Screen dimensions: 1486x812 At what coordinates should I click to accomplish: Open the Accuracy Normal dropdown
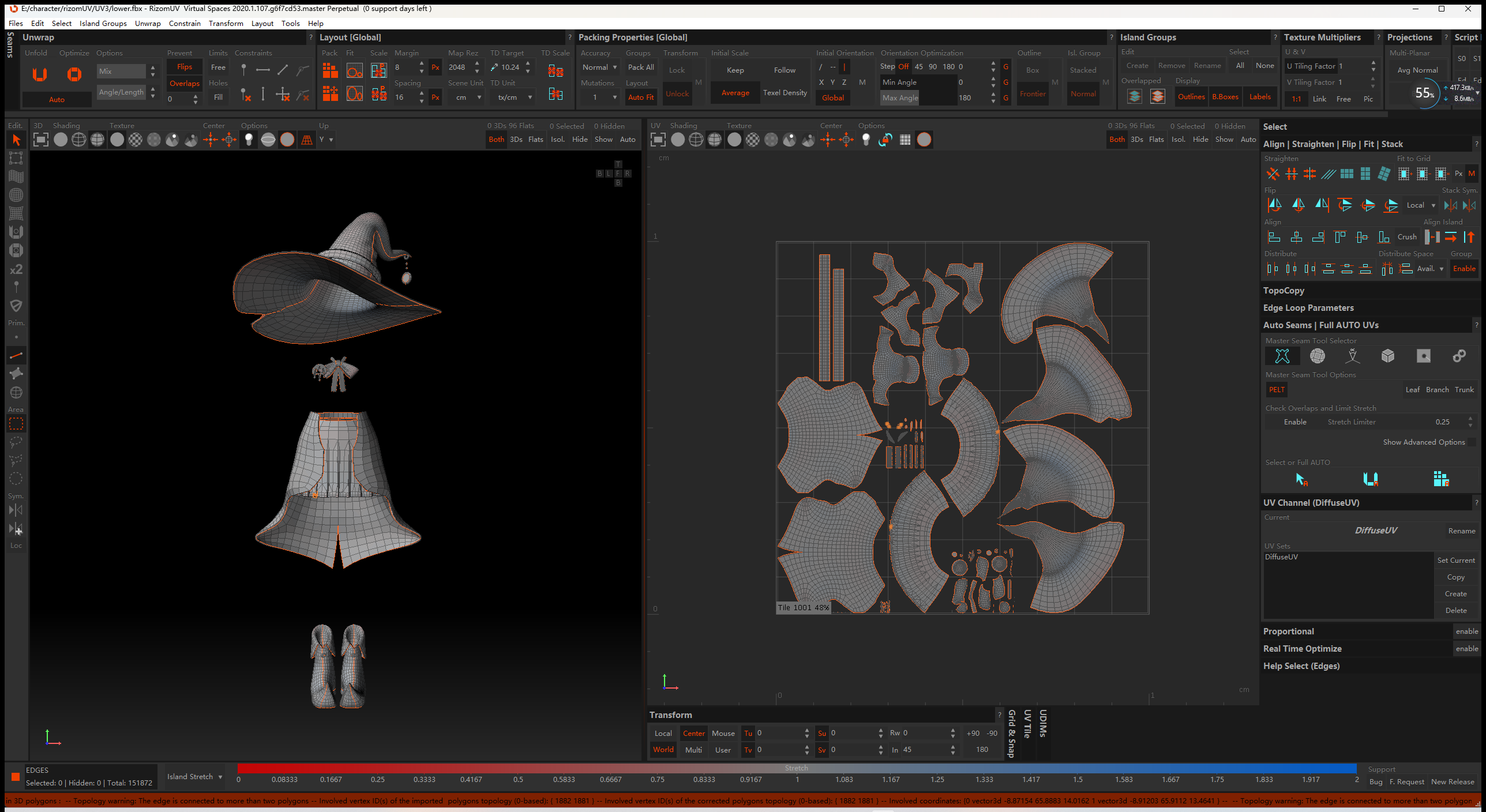tap(599, 67)
